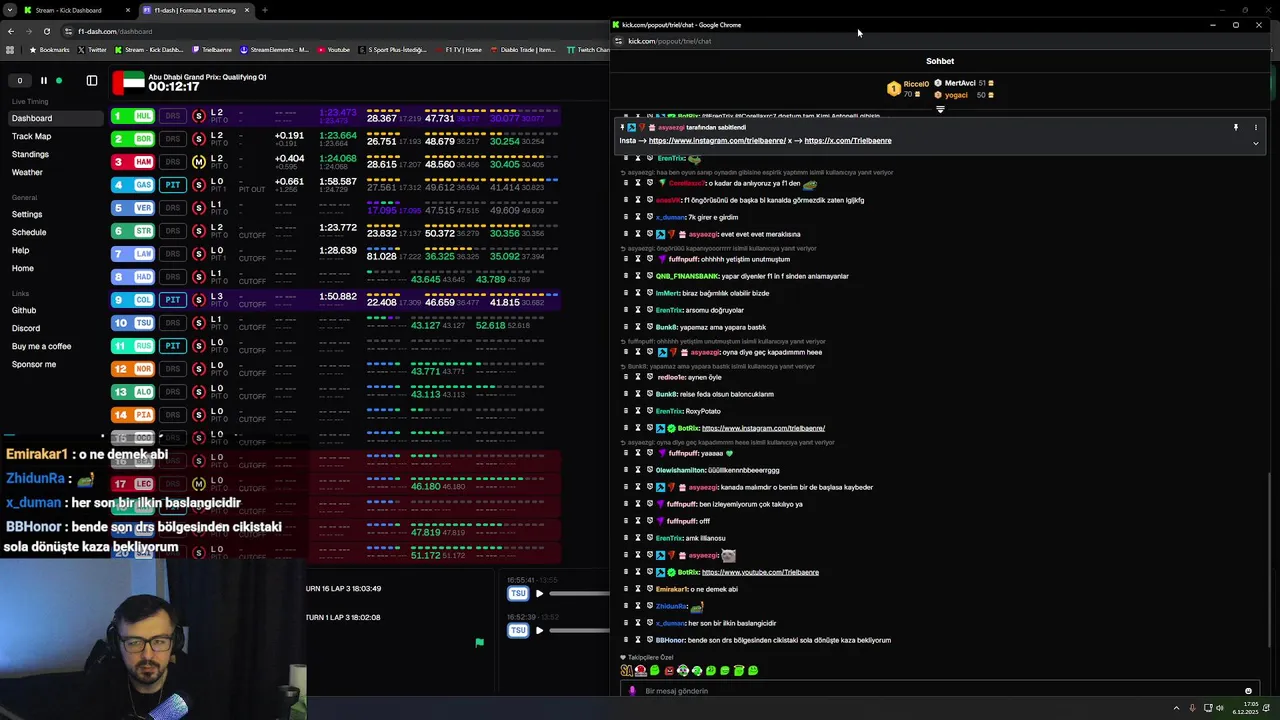Open the Twitter bookmark
Viewport: 1280px width, 720px height.
click(92, 49)
